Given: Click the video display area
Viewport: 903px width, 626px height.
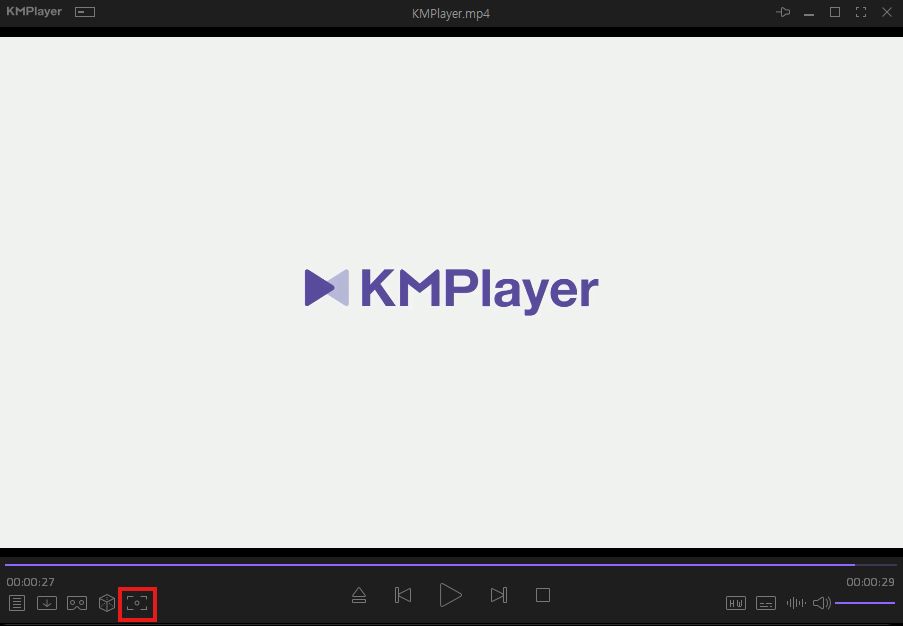Looking at the screenshot, I should point(452,292).
